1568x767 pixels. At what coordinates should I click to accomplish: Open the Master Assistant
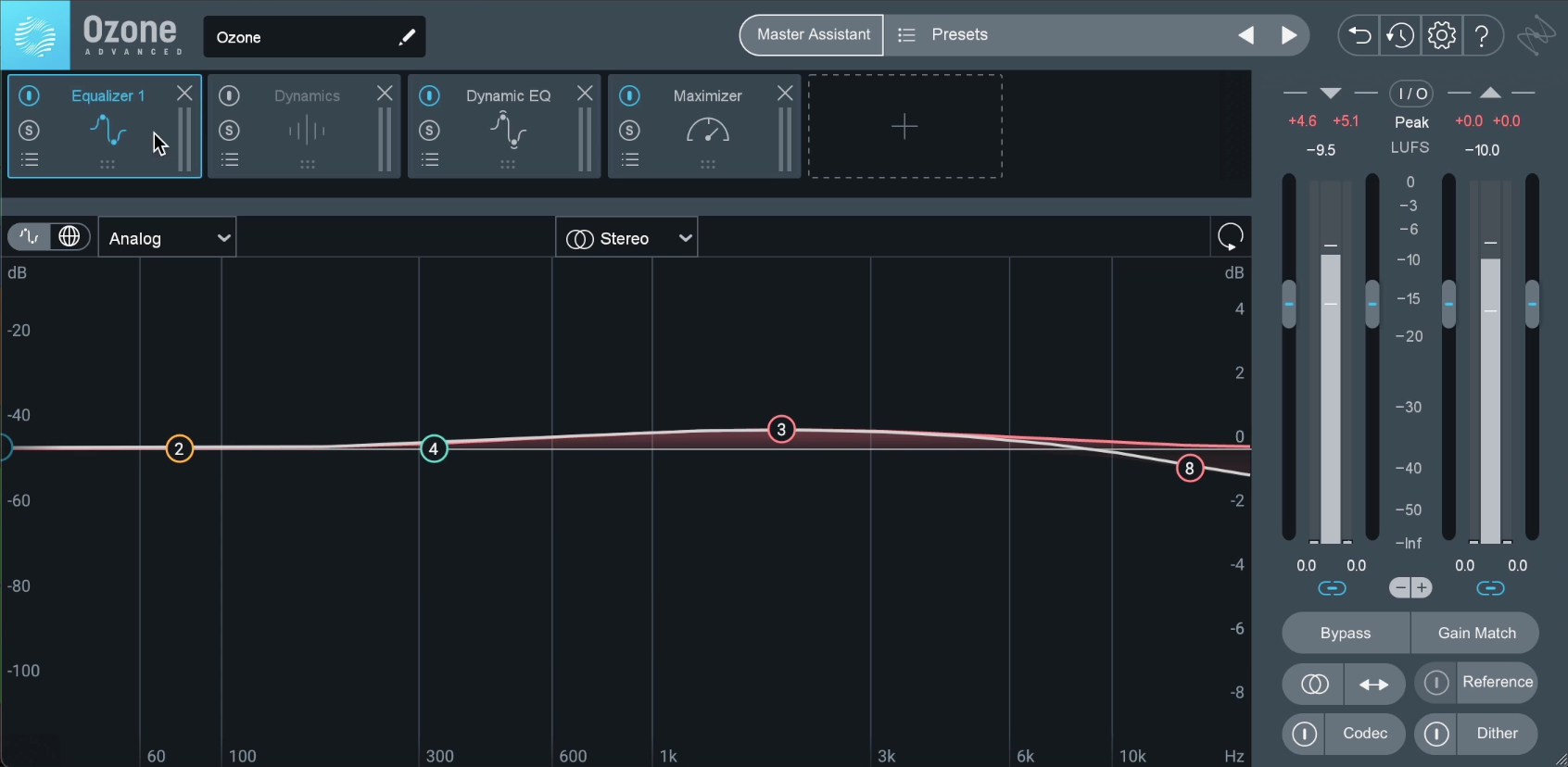click(813, 35)
